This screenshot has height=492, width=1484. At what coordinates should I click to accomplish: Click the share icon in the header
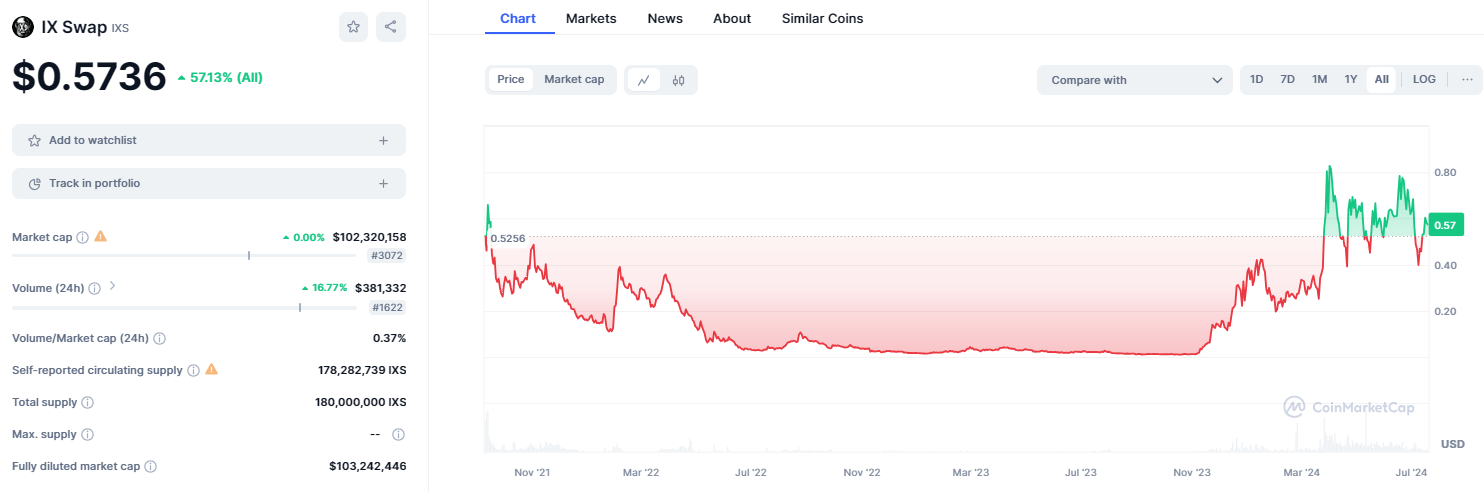(x=391, y=27)
